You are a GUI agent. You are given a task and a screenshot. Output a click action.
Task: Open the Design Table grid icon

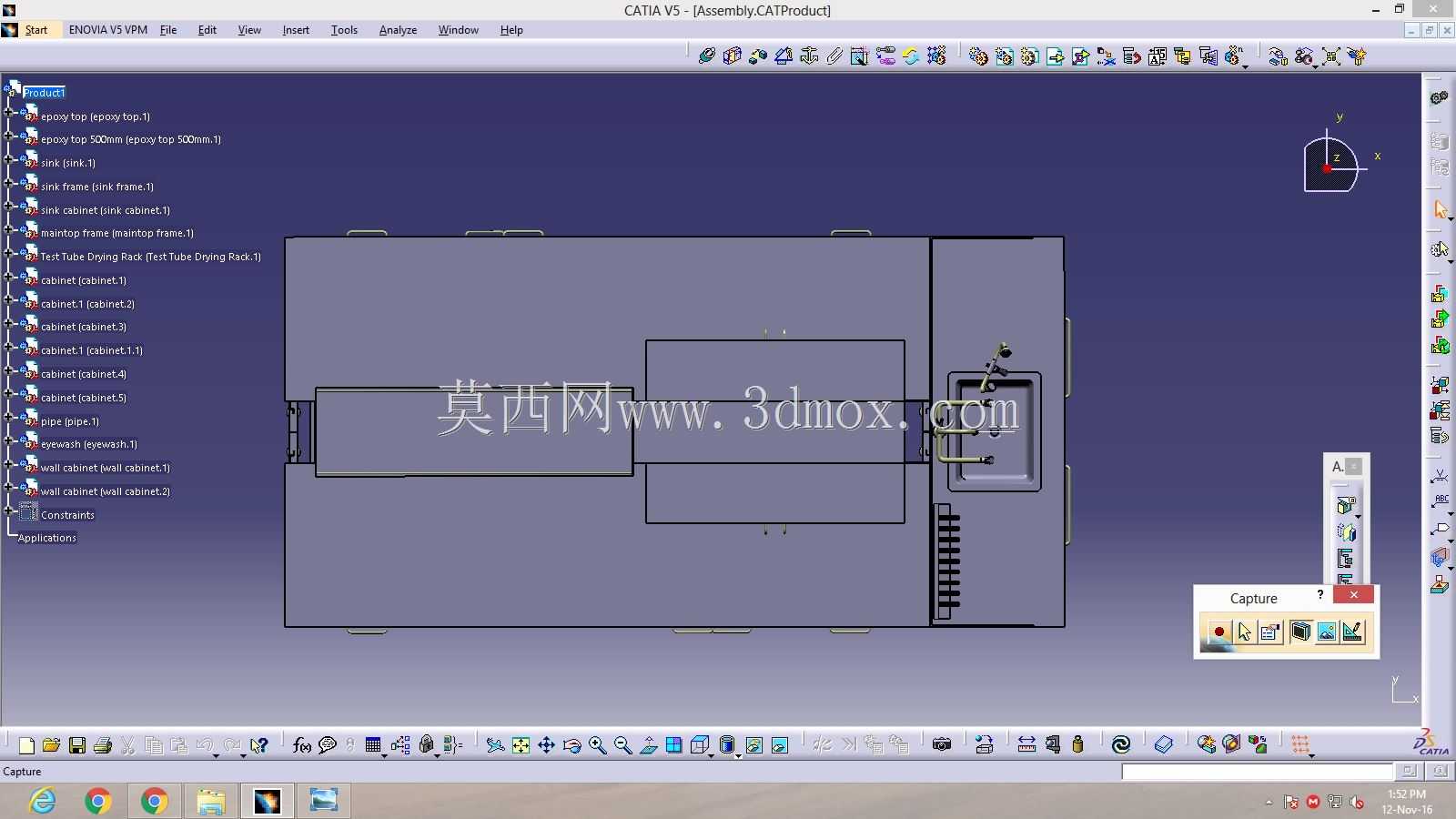pyautogui.click(x=373, y=745)
